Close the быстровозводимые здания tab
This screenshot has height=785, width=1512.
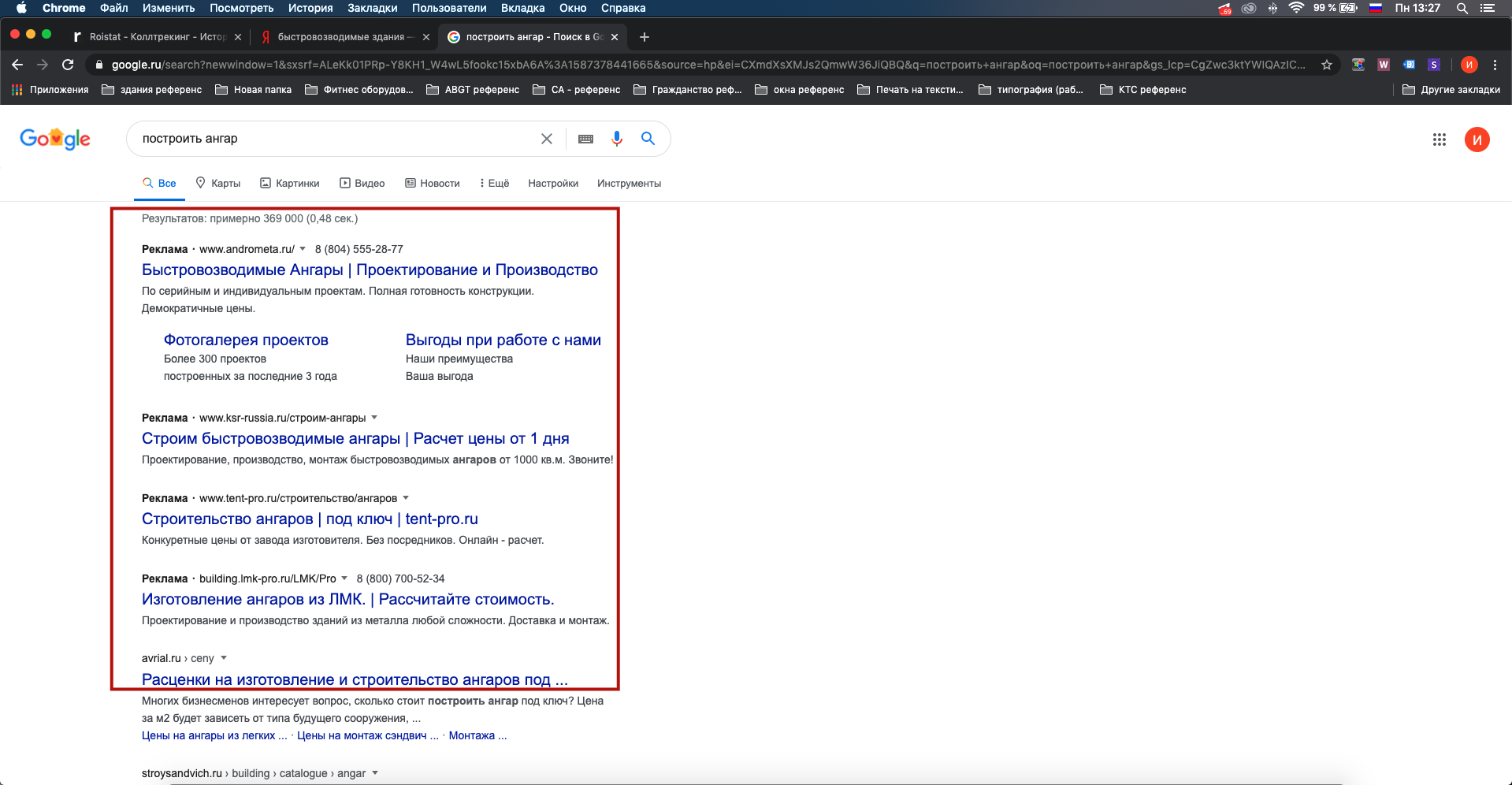426,37
